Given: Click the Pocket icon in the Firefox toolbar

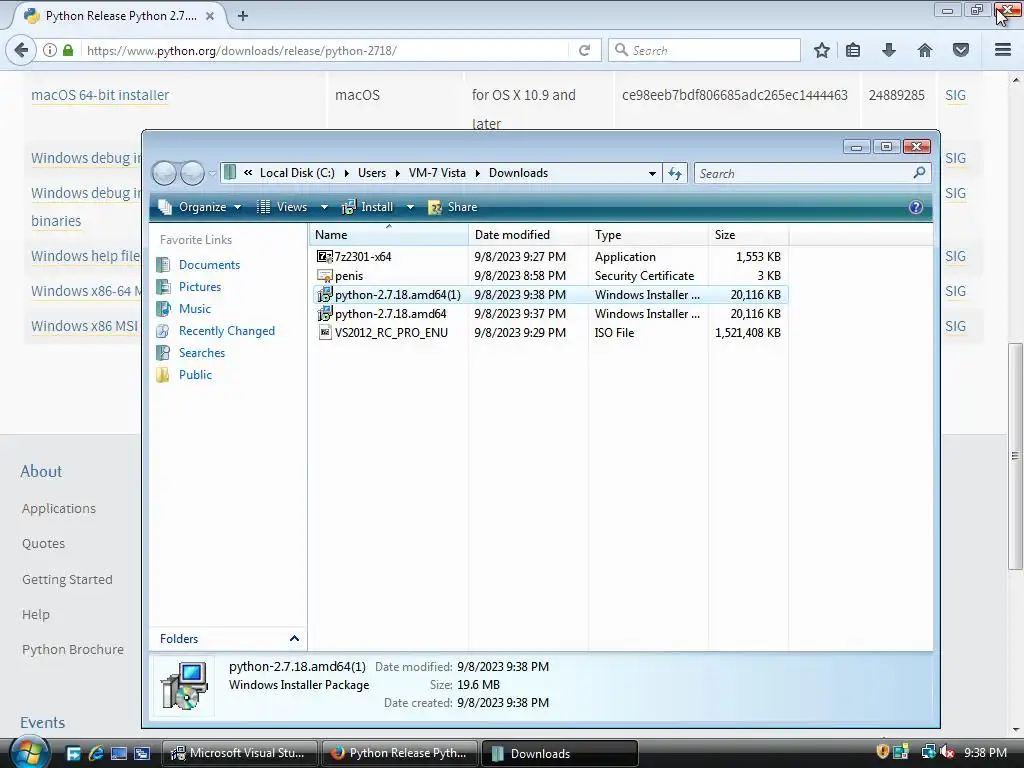Looking at the screenshot, I should click(961, 50).
